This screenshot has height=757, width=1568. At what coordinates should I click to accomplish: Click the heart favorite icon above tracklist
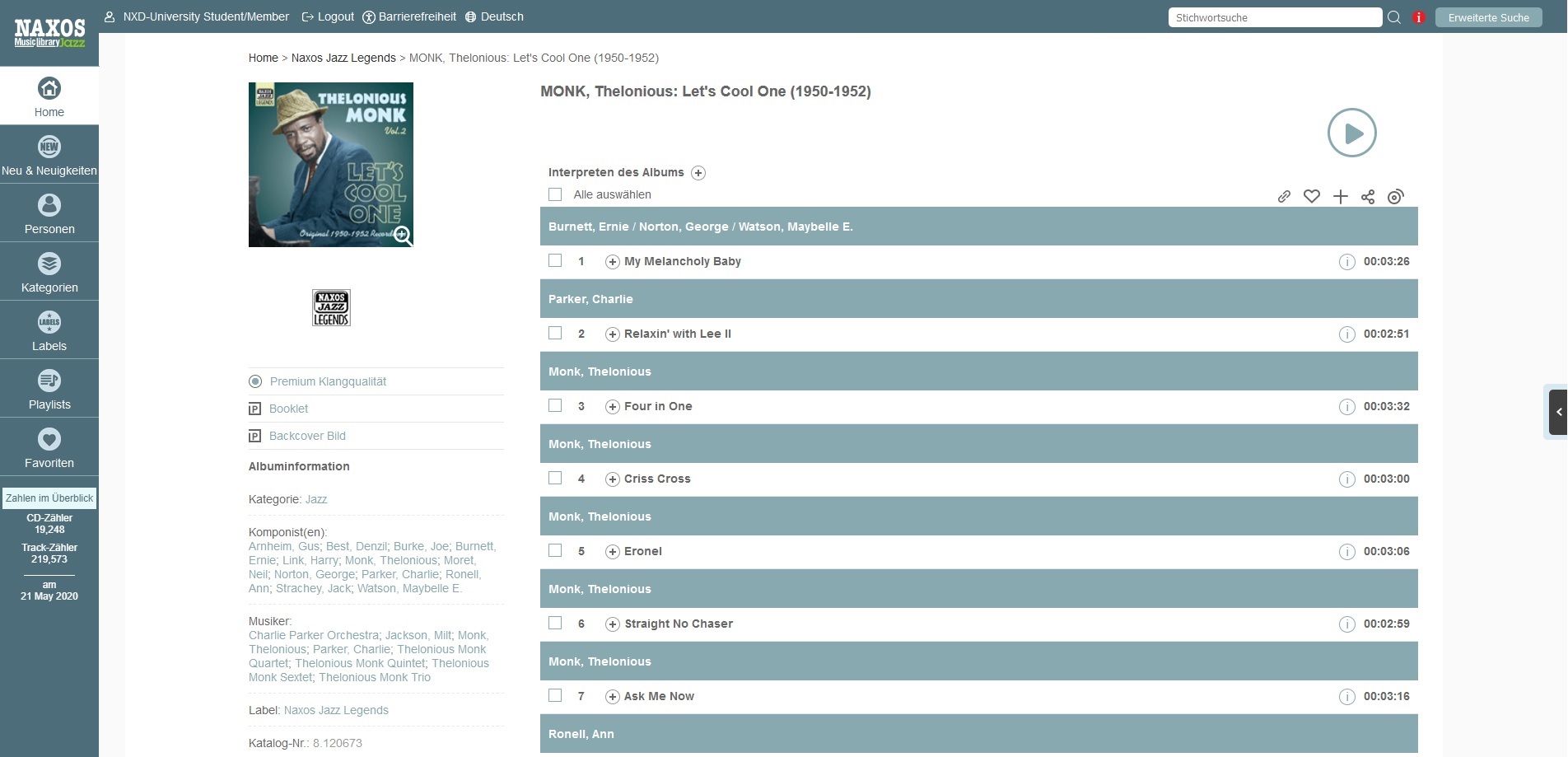(x=1312, y=196)
